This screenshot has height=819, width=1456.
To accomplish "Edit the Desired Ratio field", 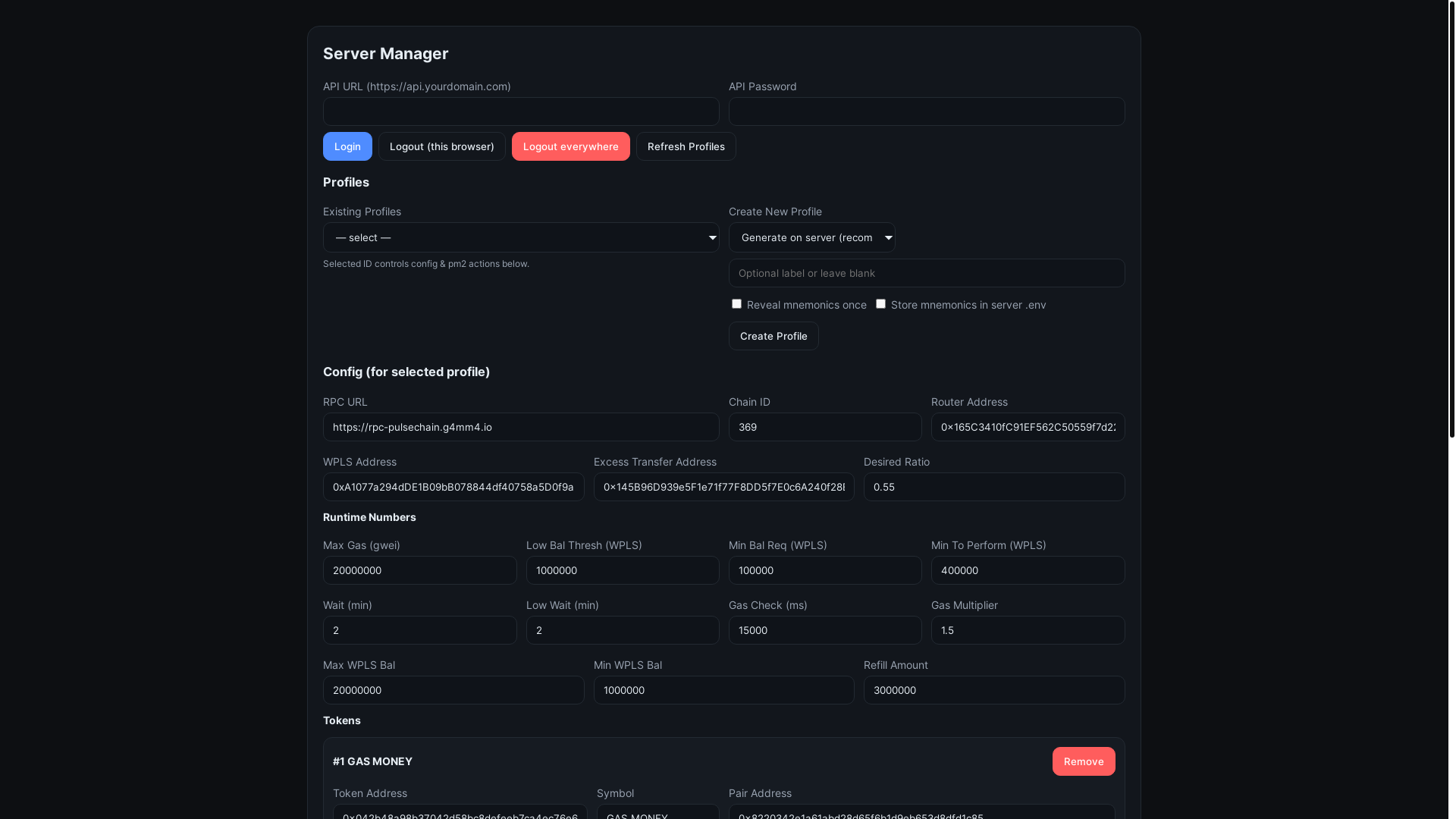I will (x=994, y=487).
